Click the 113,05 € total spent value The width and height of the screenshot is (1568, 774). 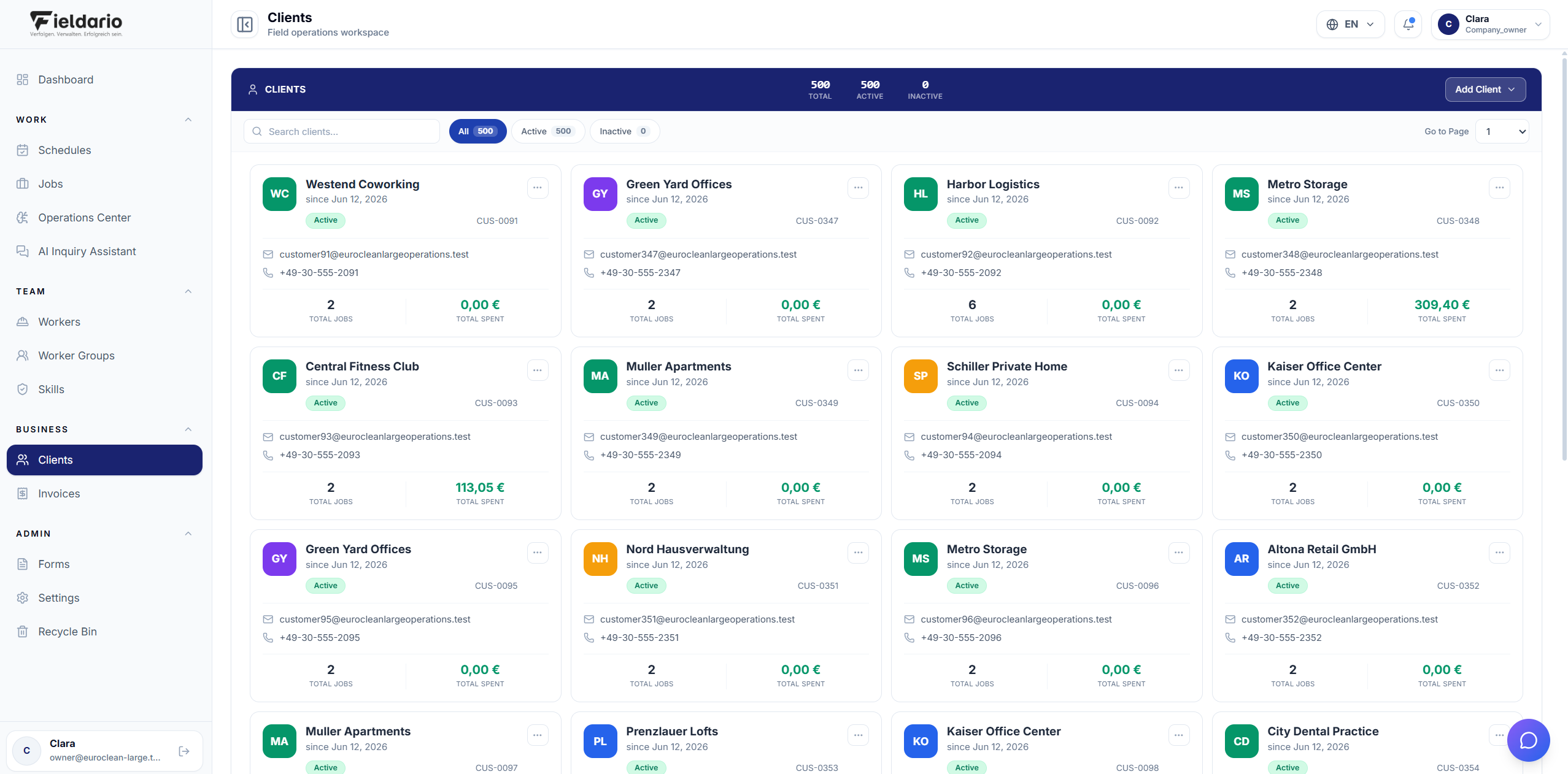point(480,488)
